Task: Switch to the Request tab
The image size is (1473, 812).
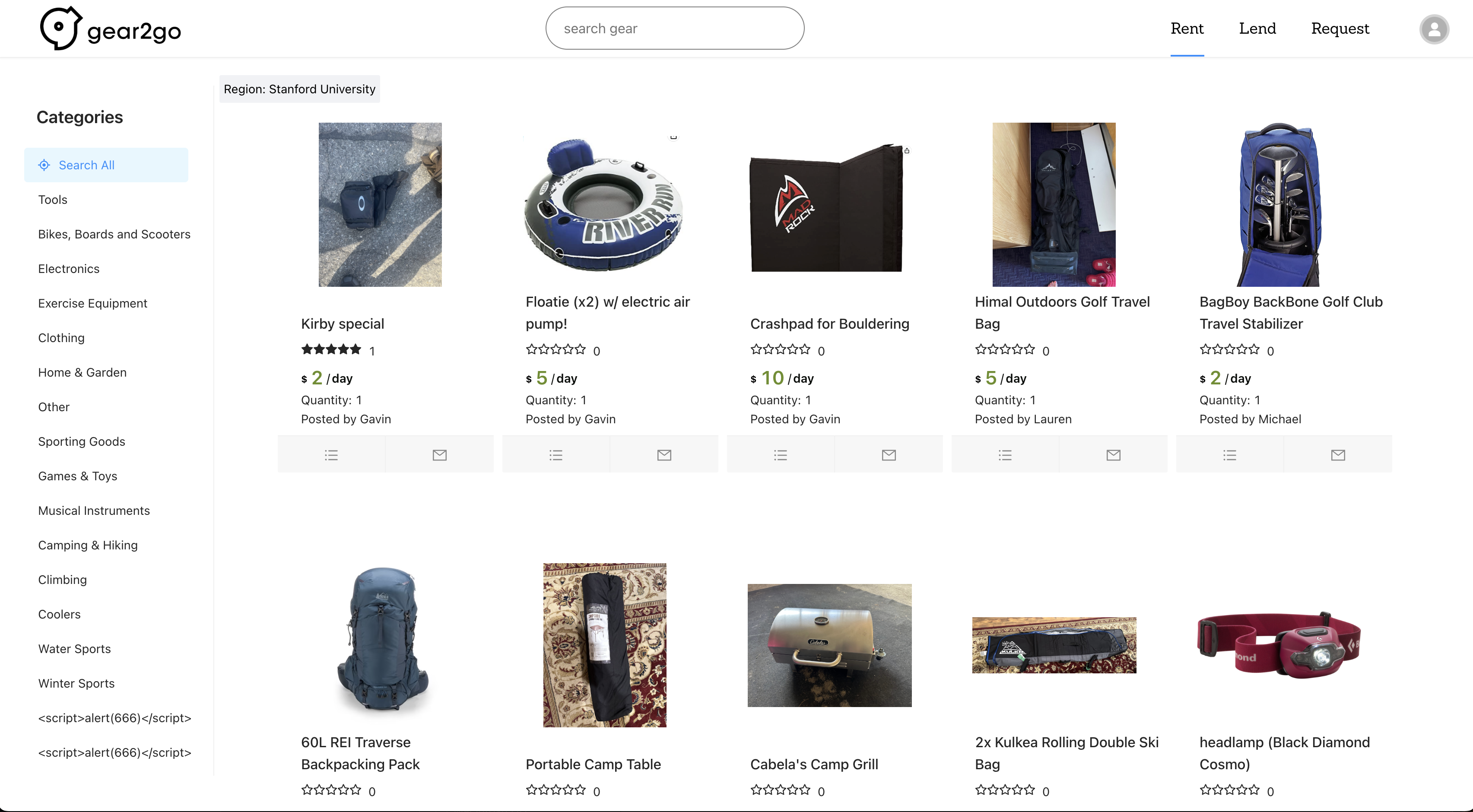Action: point(1340,28)
